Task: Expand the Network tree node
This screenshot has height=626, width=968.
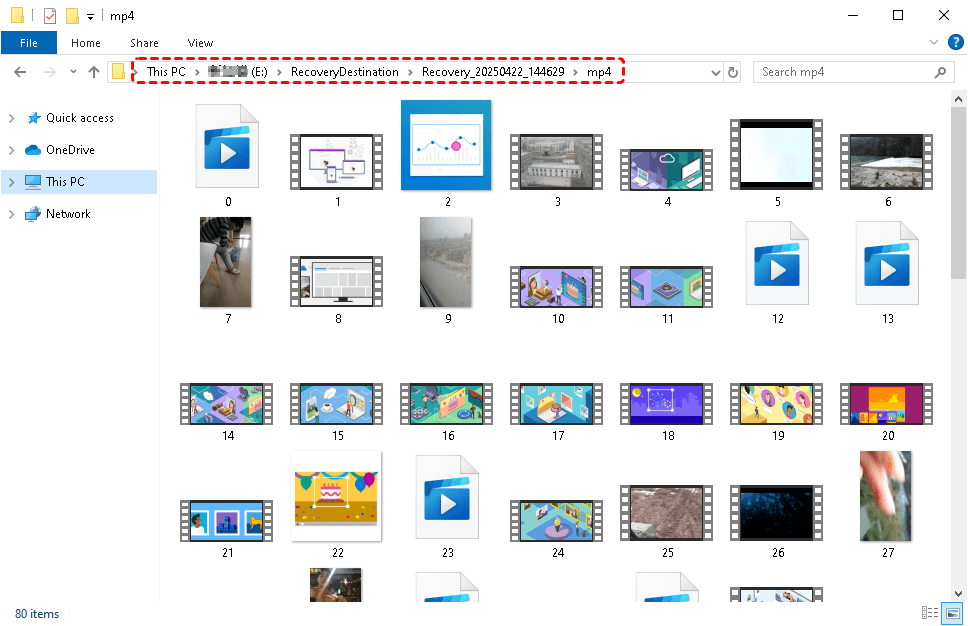Action: [x=11, y=214]
